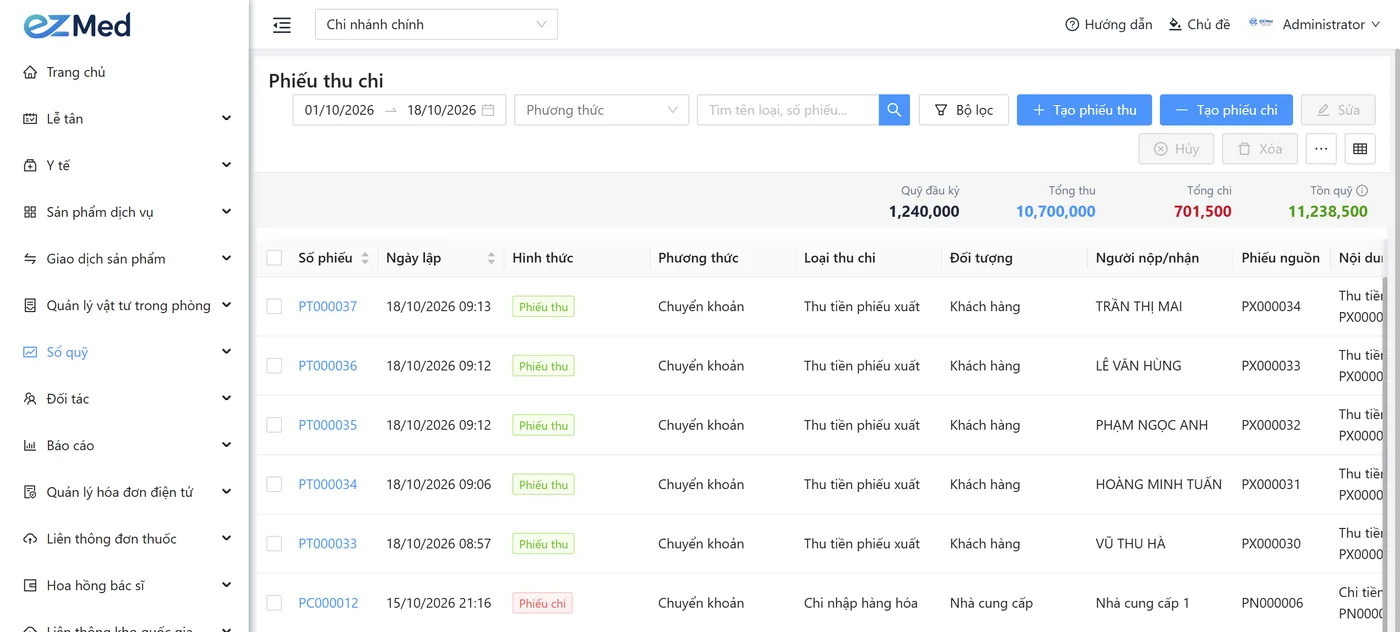The height and width of the screenshot is (632, 1400).
Task: Click the Trang chủ home icon
Action: click(x=30, y=72)
